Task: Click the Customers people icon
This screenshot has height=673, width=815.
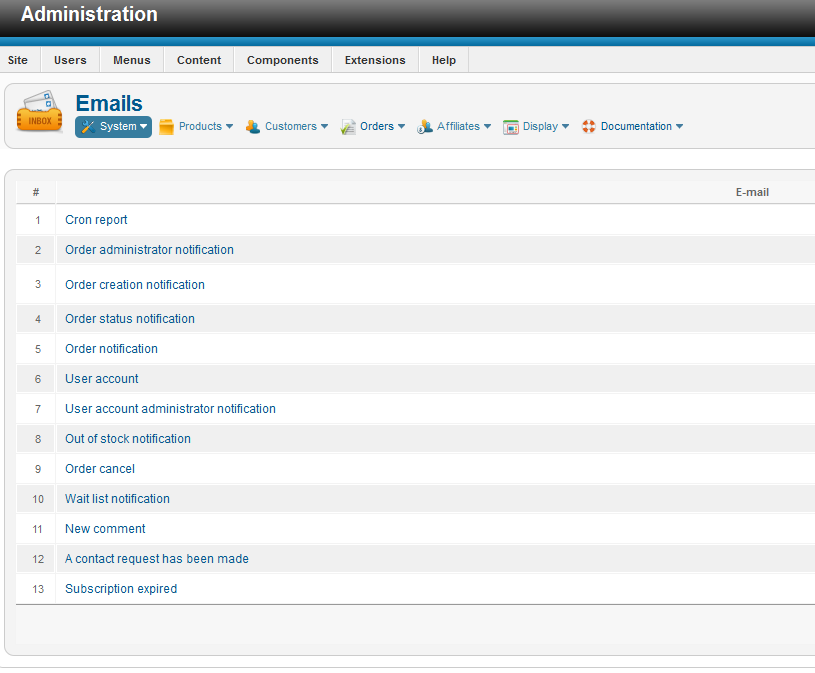Action: click(253, 127)
